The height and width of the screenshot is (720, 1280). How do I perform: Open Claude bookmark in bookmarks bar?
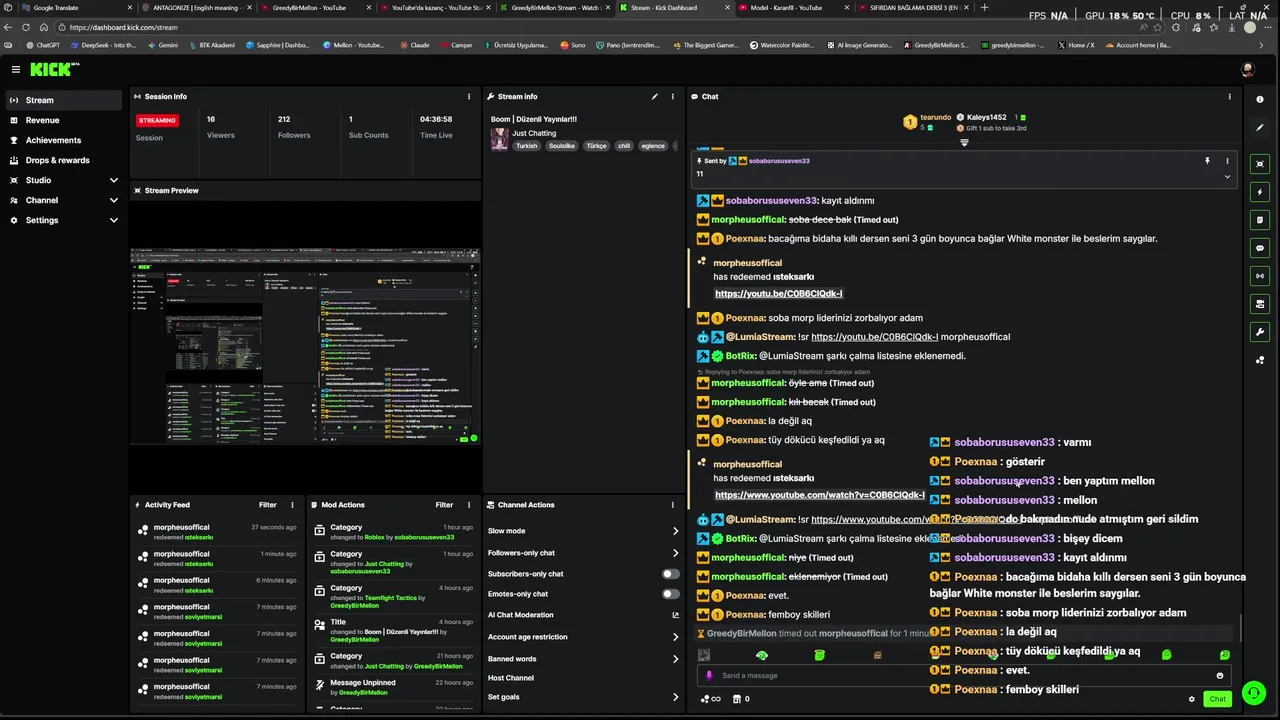(414, 45)
